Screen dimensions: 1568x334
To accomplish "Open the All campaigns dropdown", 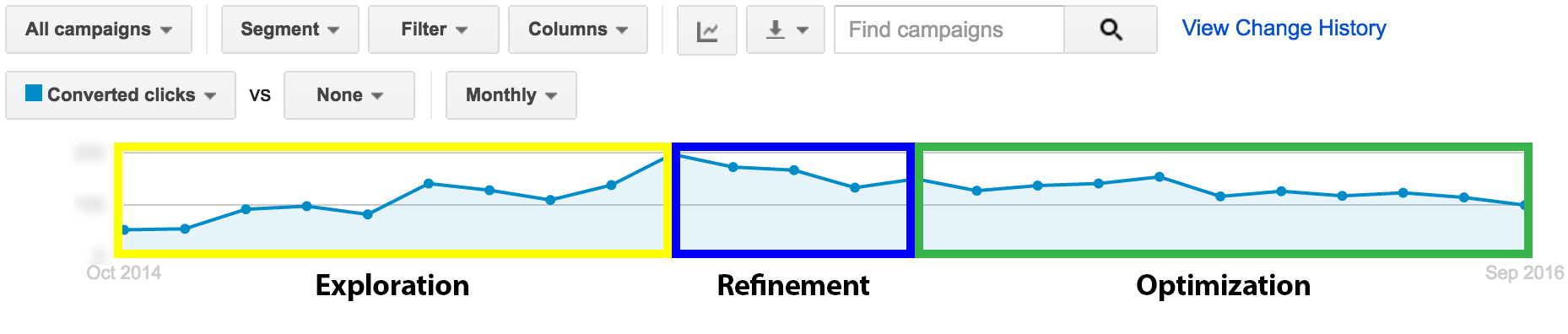I will (99, 30).
